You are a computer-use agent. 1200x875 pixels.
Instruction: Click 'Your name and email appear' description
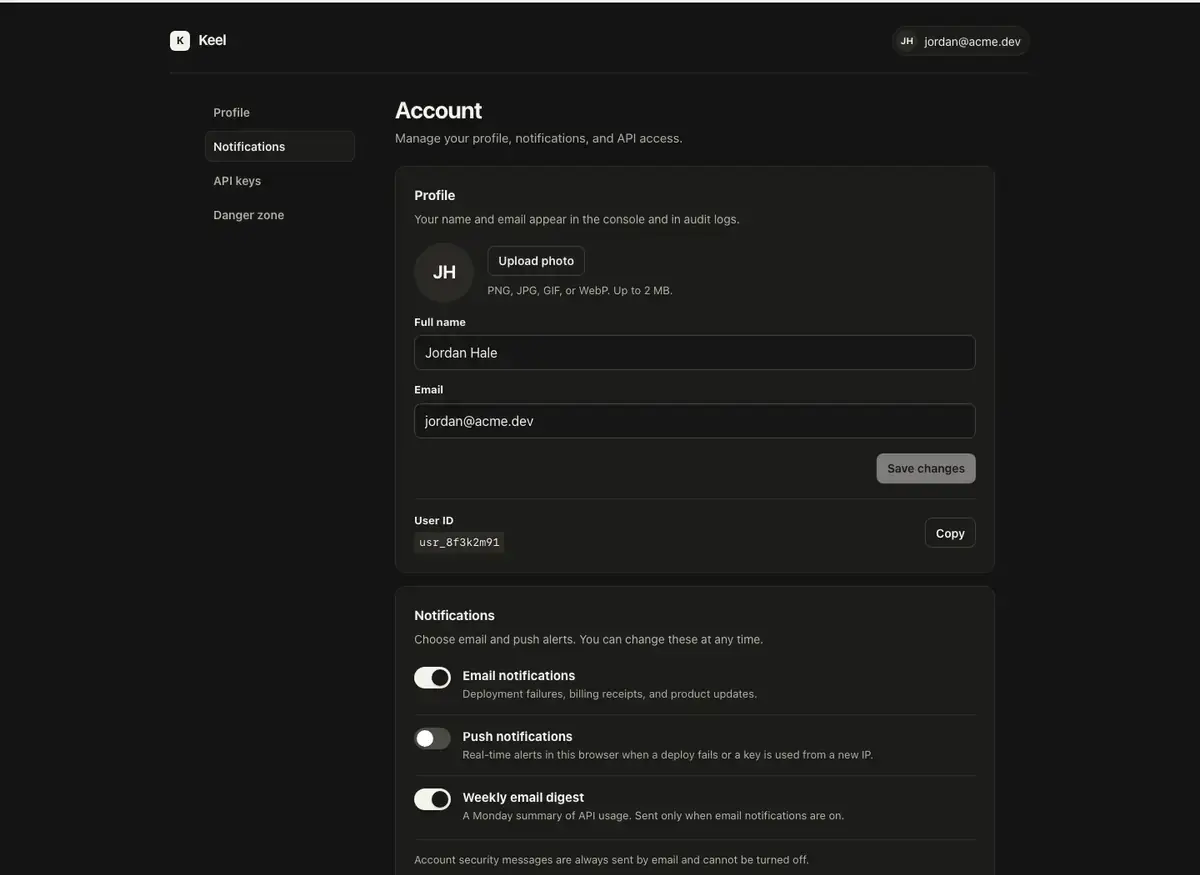tap(577, 219)
